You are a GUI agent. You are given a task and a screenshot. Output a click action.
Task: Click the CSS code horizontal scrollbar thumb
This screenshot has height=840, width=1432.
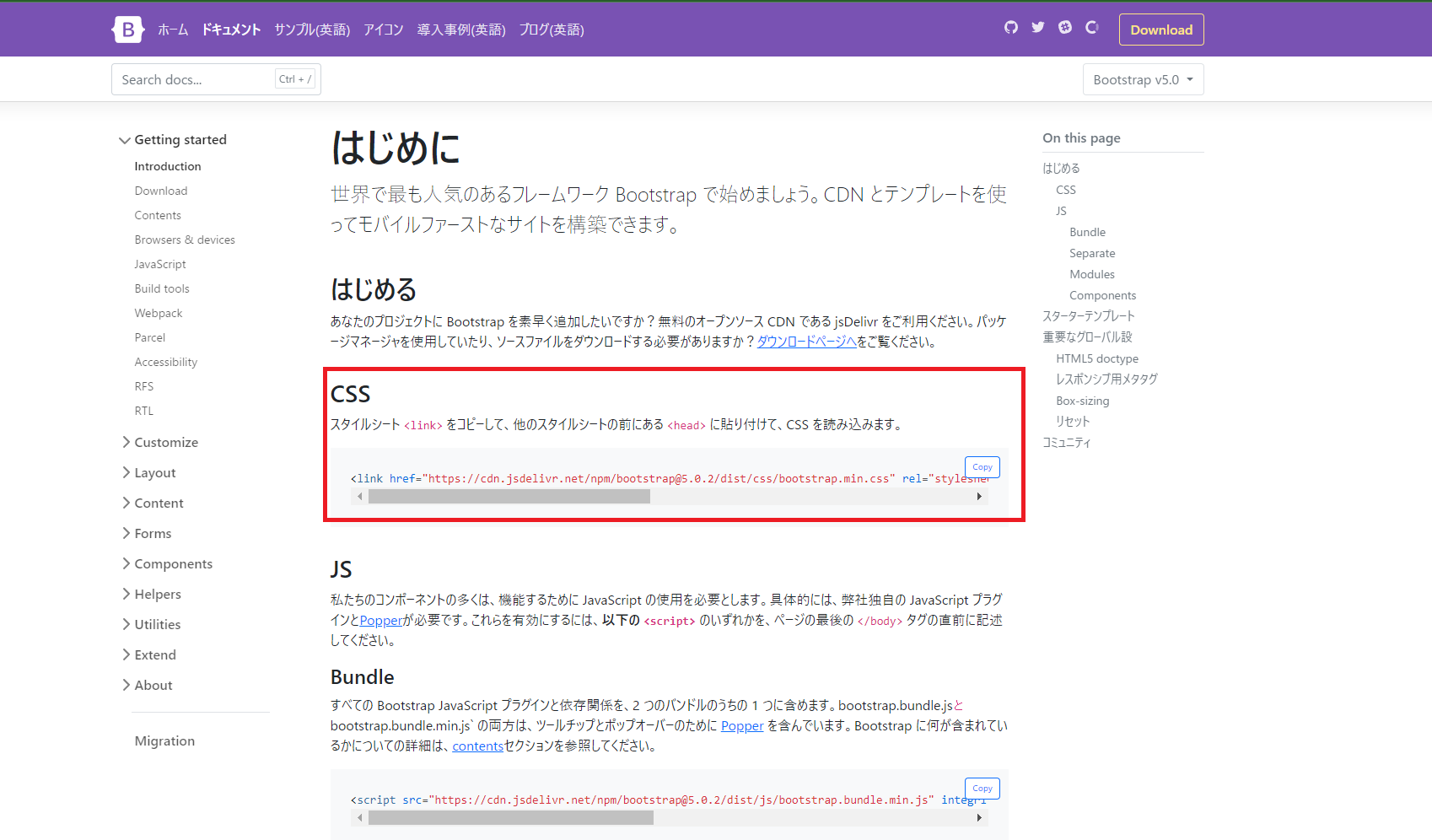click(x=509, y=497)
